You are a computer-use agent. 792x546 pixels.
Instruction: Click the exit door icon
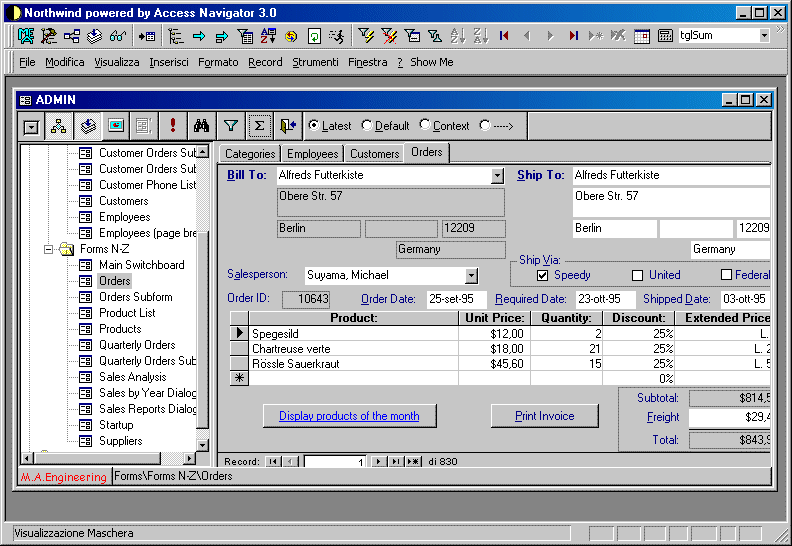point(288,126)
